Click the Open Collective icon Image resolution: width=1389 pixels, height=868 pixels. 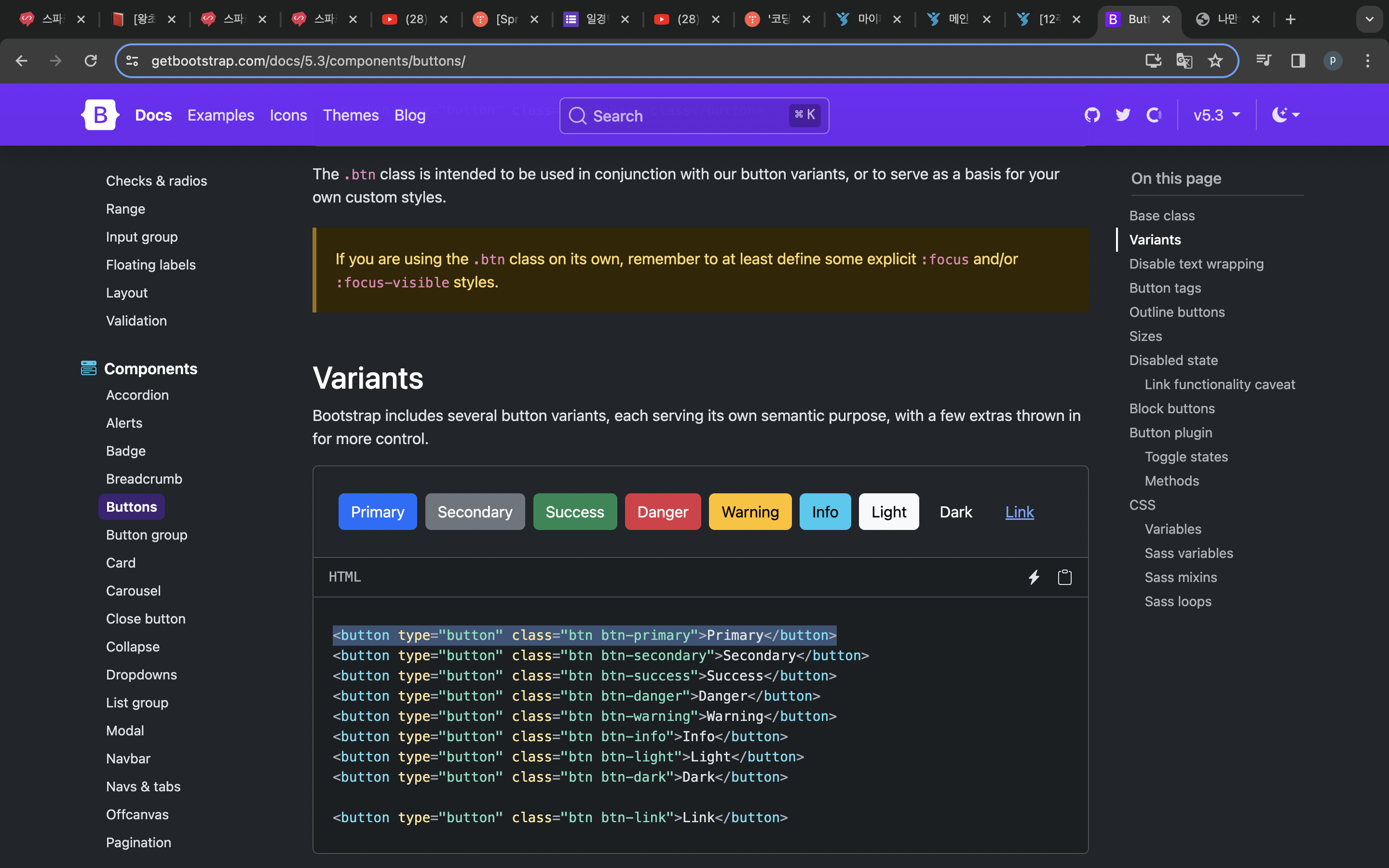[x=1154, y=115]
